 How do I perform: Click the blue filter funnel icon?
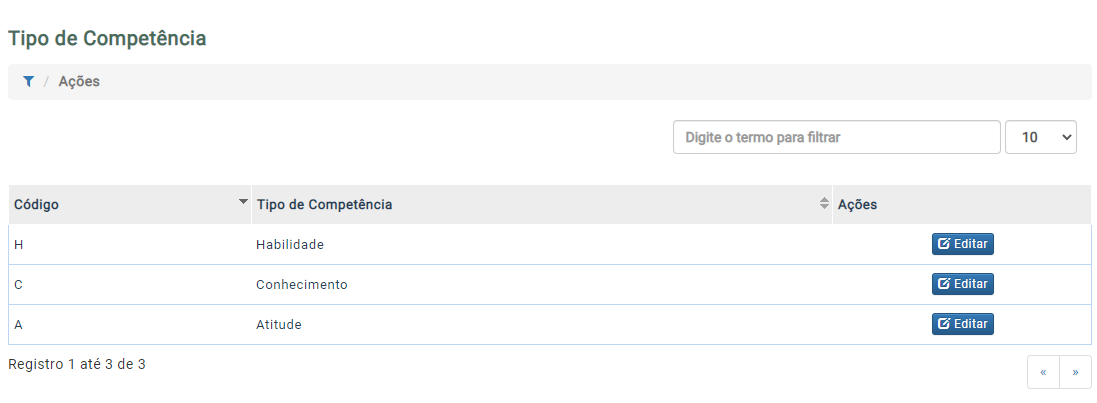click(x=28, y=82)
